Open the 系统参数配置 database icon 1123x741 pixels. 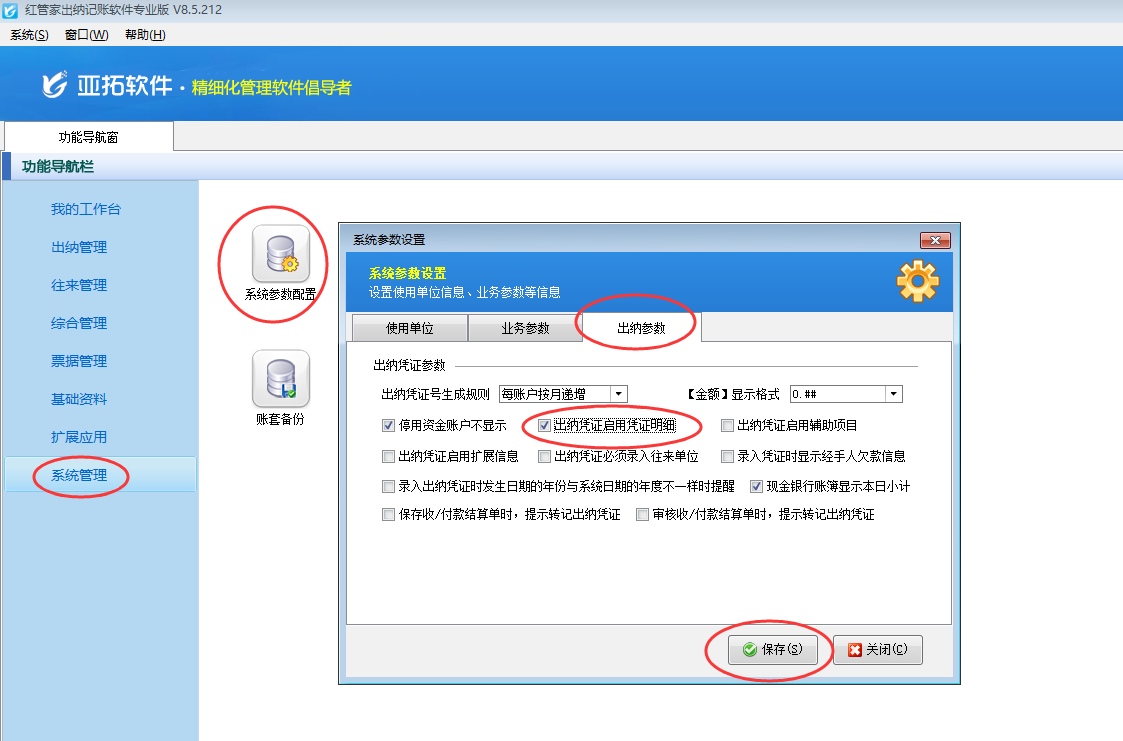tap(280, 254)
